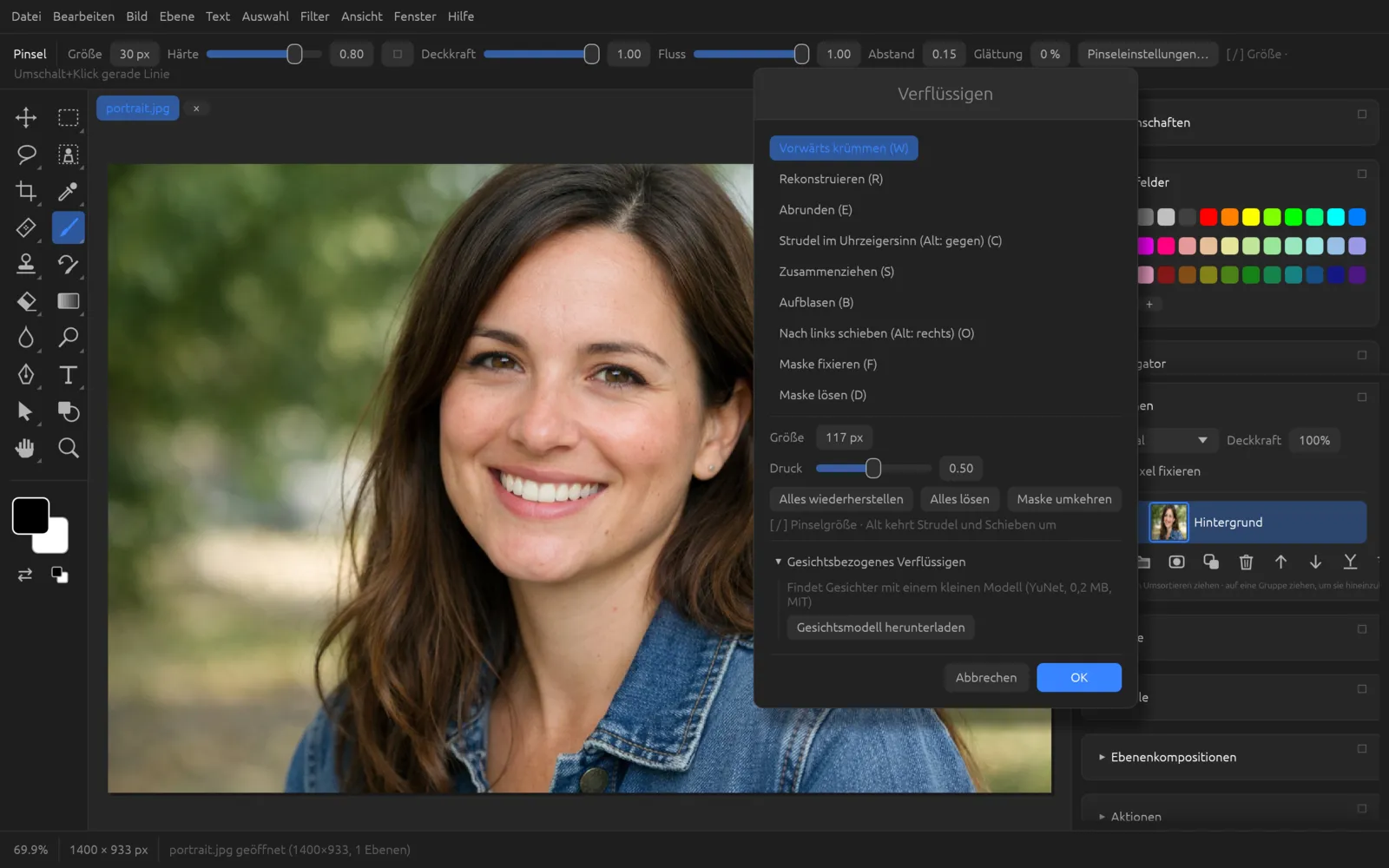Confirm the Verflüssigen dialog with OK

[1078, 677]
